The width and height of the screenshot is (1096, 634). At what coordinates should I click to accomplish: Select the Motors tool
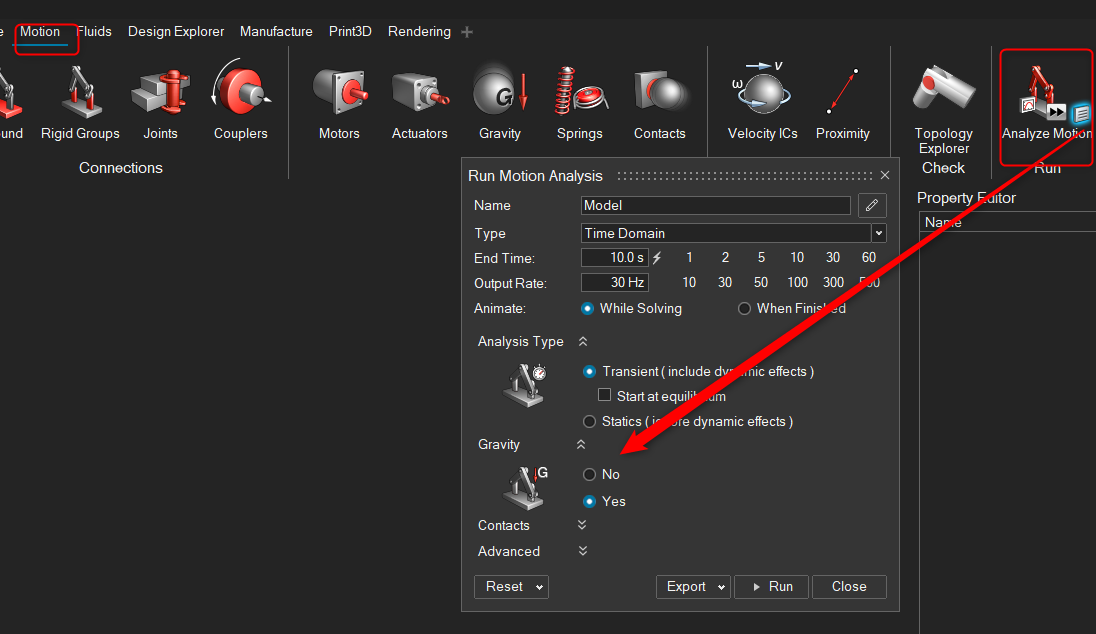(x=339, y=103)
